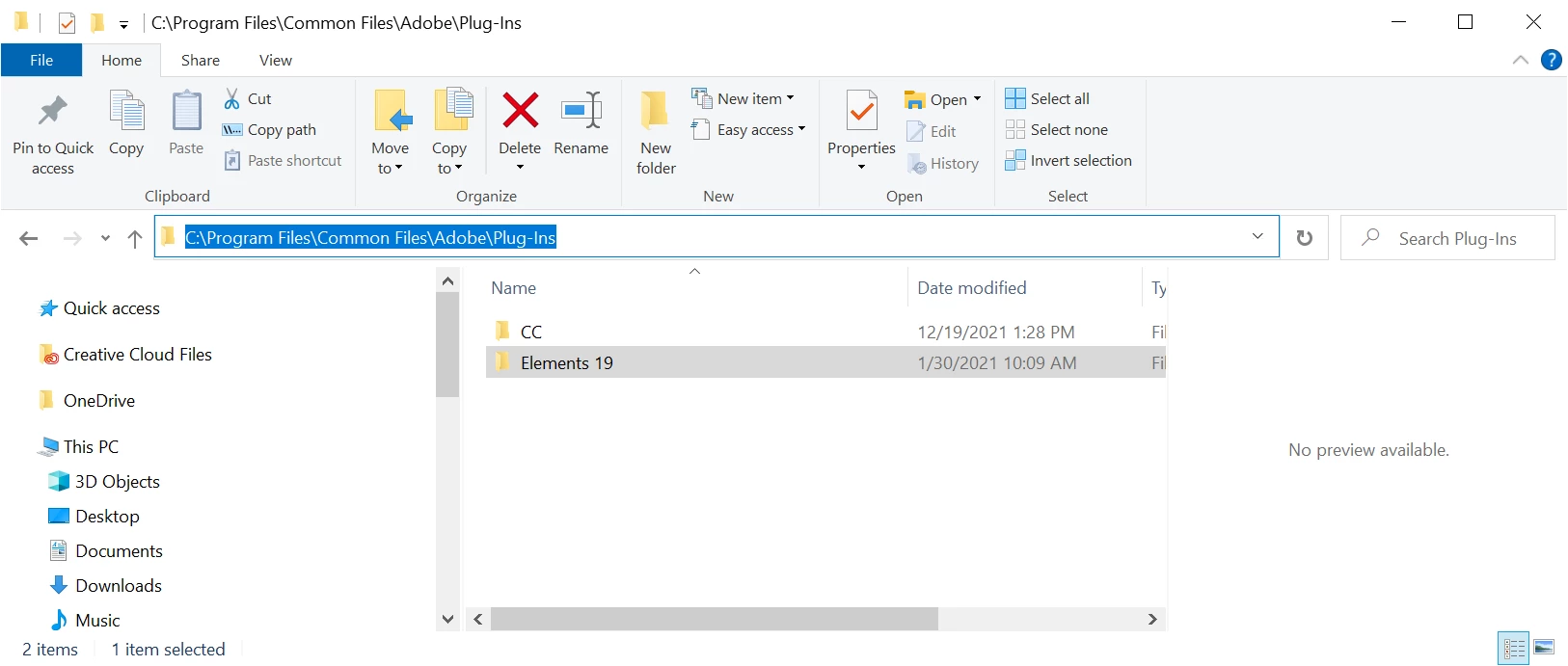The height and width of the screenshot is (666, 1568).
Task: Click the date 1/30/2021 10:09 AM
Action: click(997, 362)
